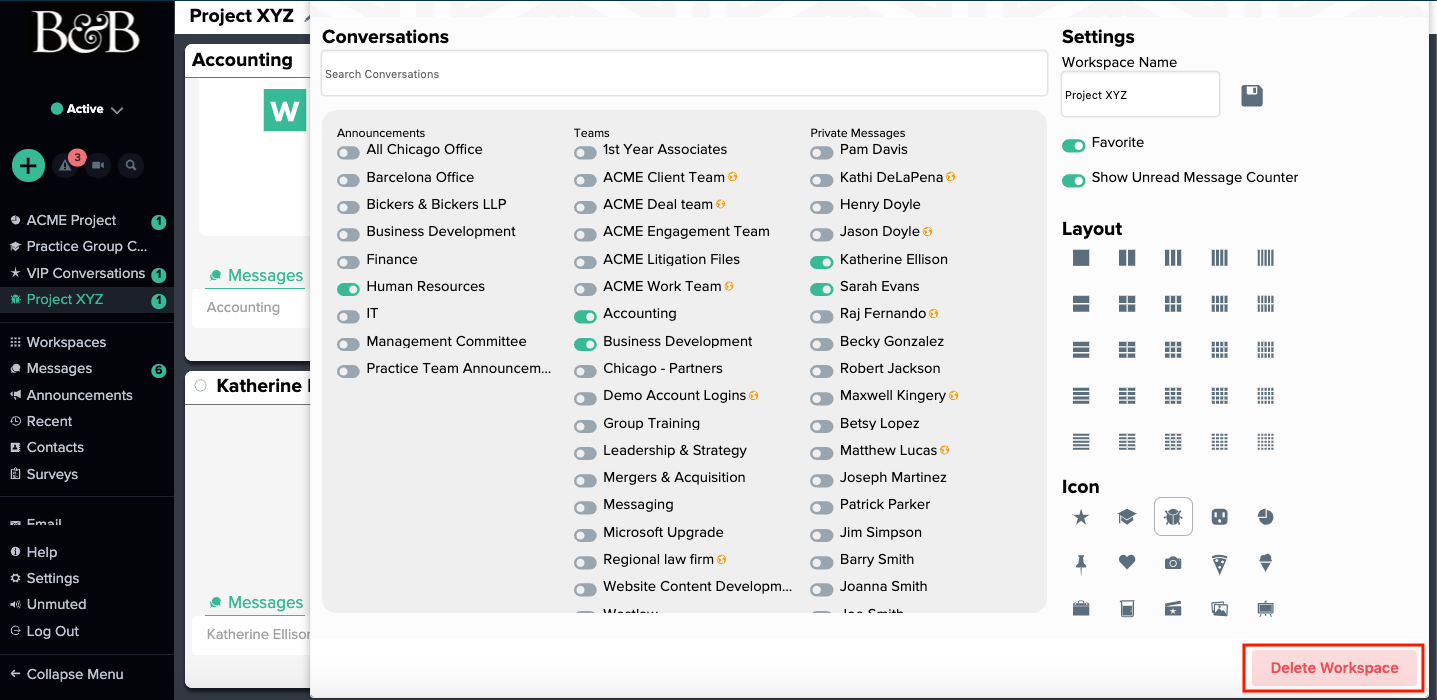Select the single-pane layout option
This screenshot has height=700, width=1437.
click(1081, 258)
